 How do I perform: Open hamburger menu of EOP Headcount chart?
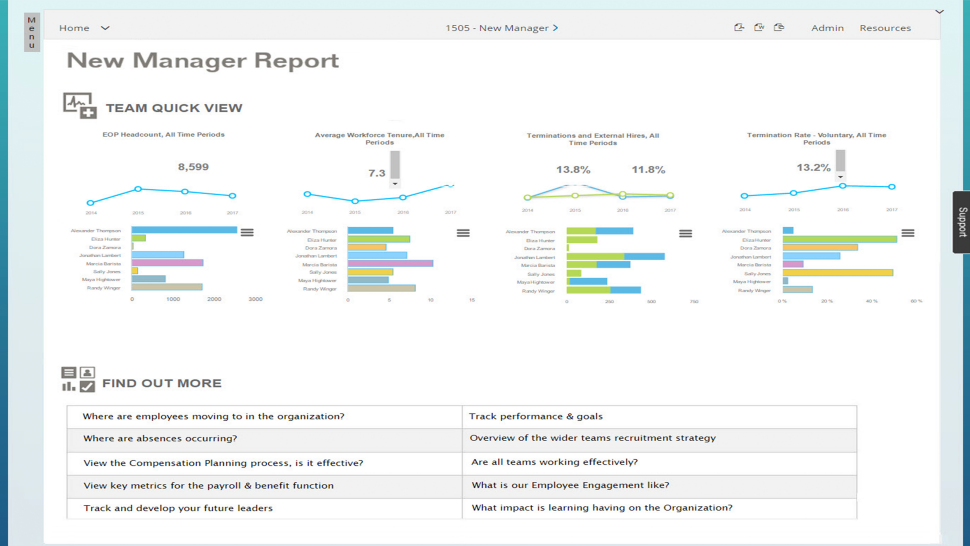tap(247, 232)
